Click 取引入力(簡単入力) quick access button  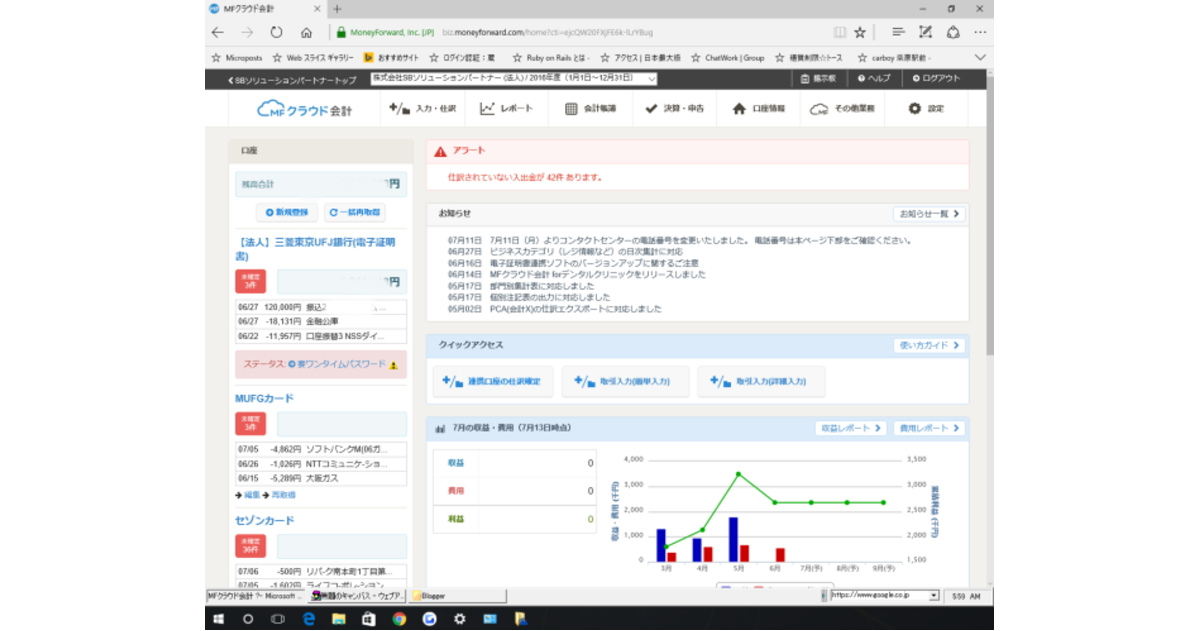coord(625,381)
